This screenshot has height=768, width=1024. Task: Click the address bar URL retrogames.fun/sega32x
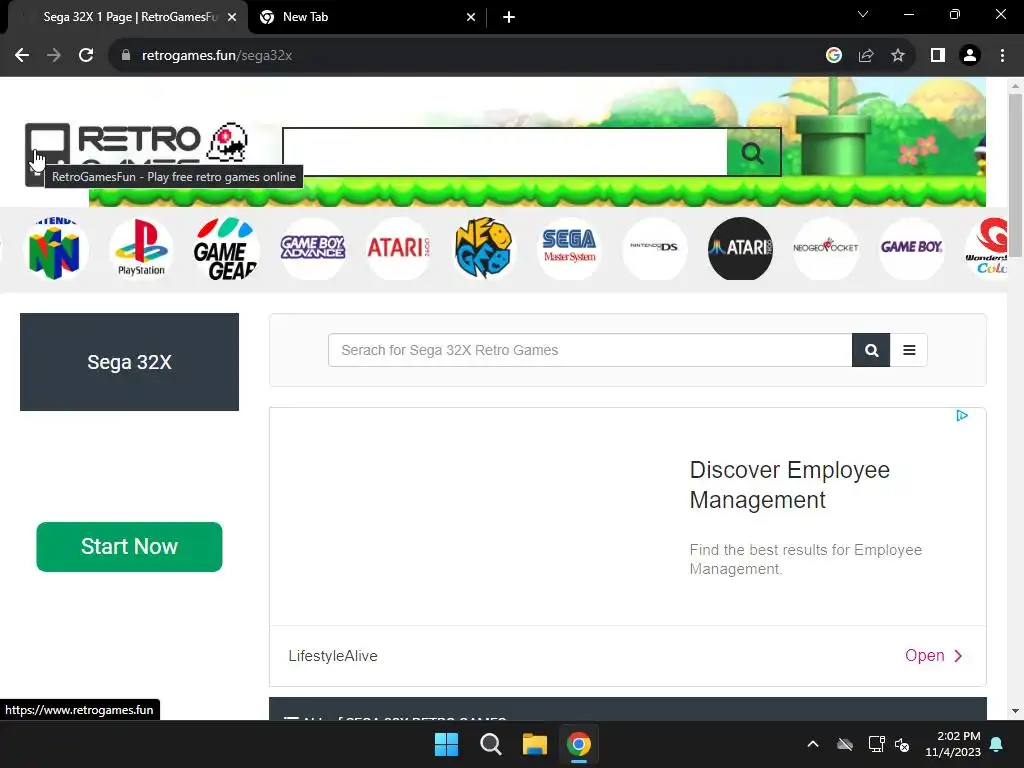[x=217, y=56]
